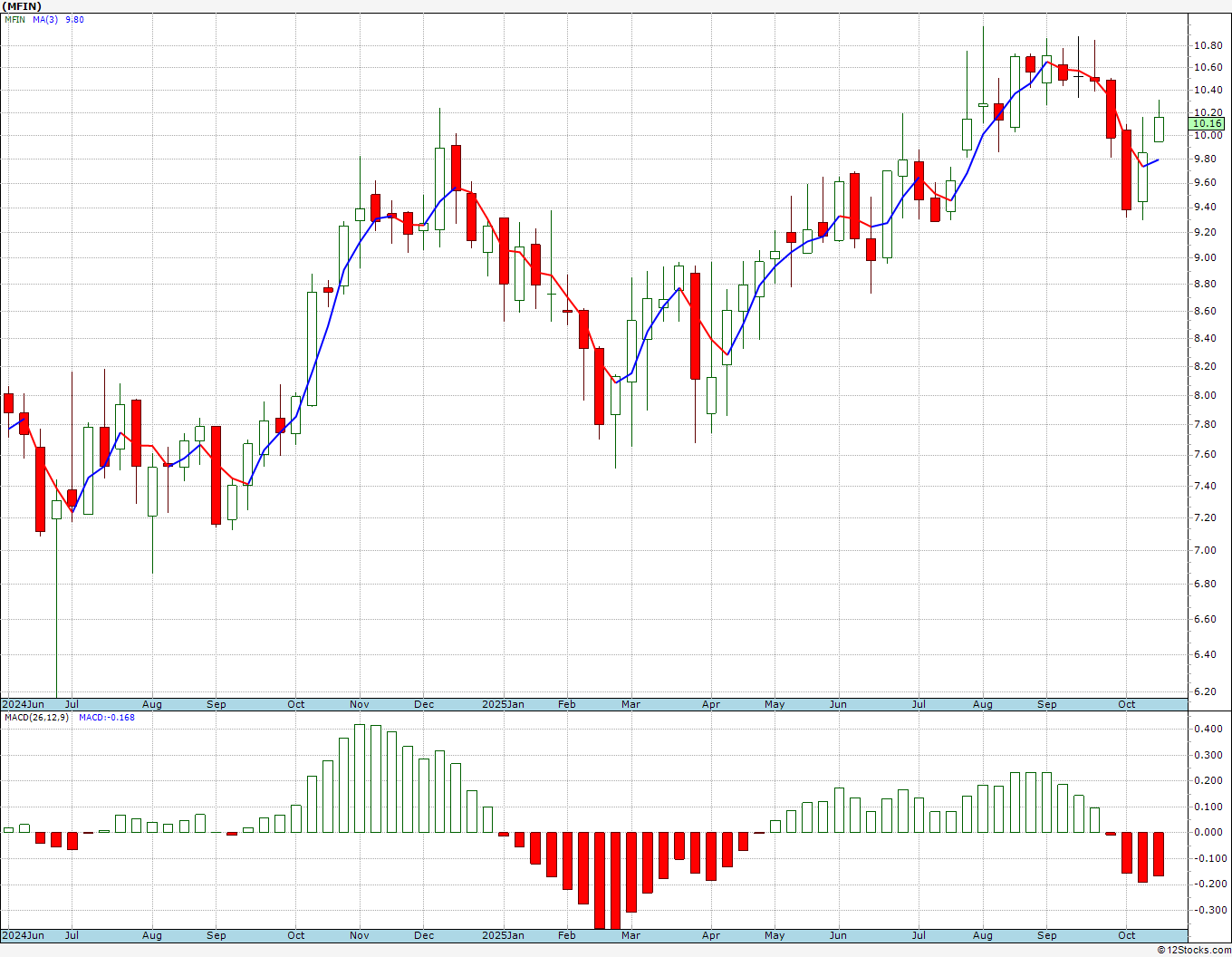Select the 8.40 price axis label
Screen dimensions: 1232x957
pos(1207,338)
